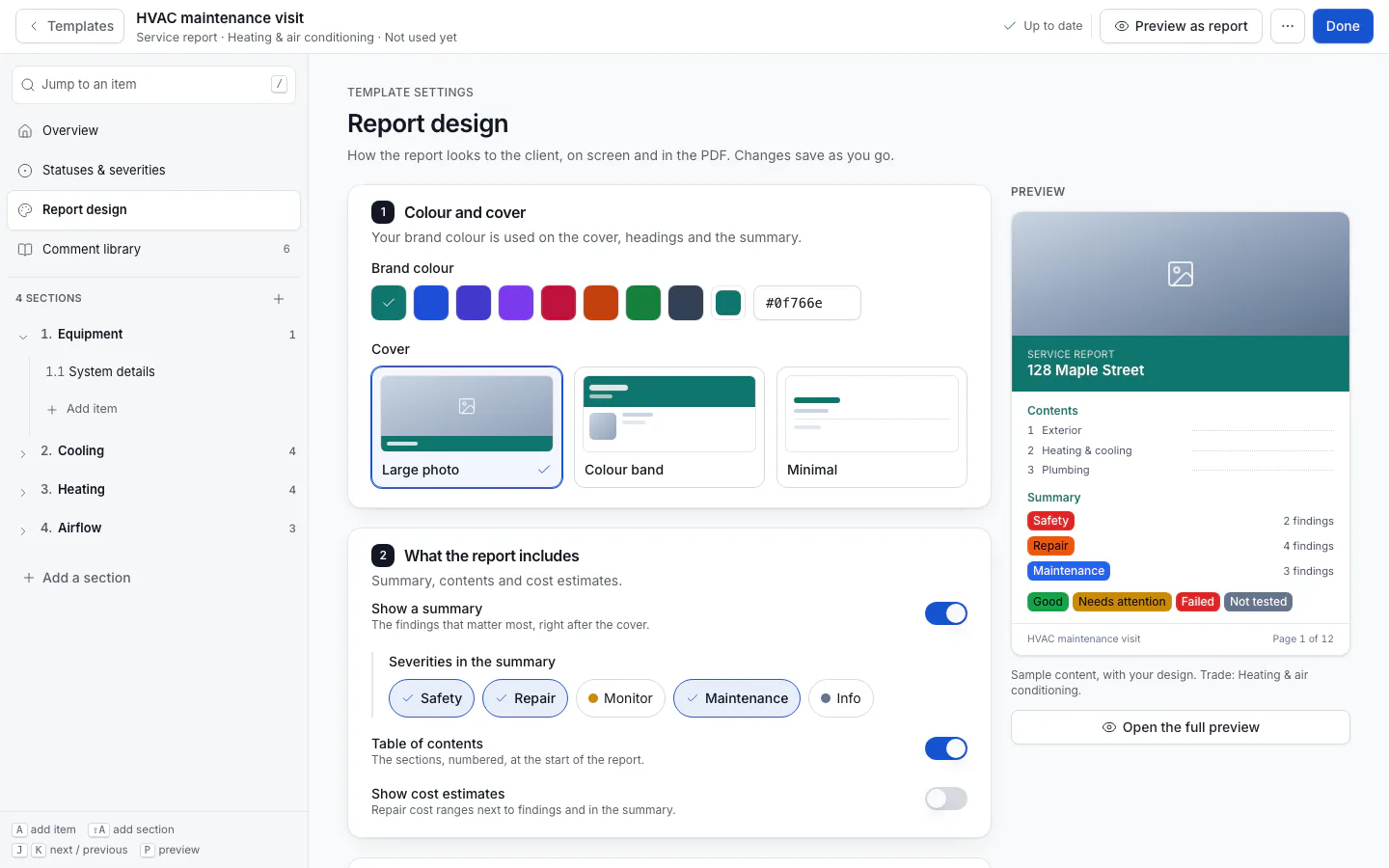Viewport: 1389px width, 868px height.
Task: Add a section to the template
Action: pos(77,578)
